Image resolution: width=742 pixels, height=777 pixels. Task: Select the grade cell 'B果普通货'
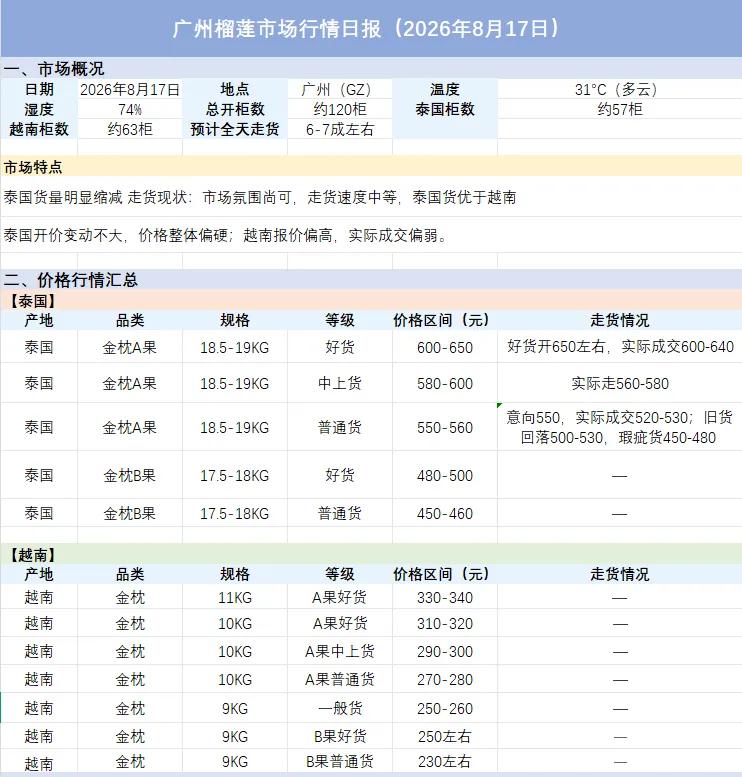[340, 762]
